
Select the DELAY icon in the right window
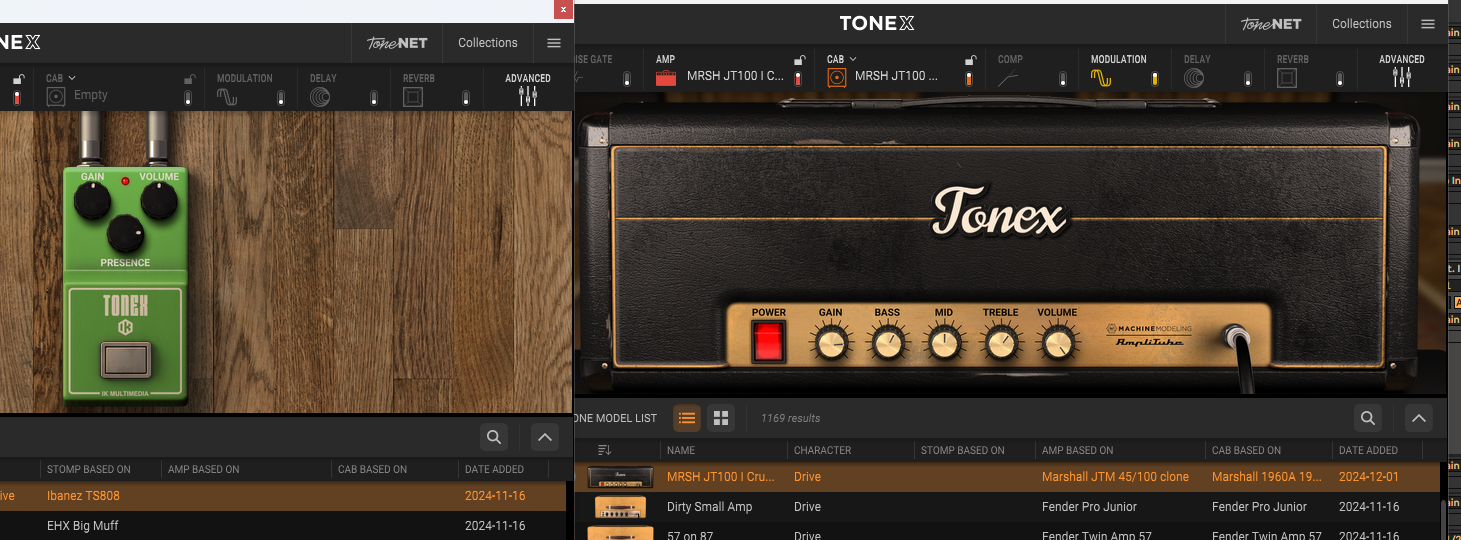pos(1195,78)
